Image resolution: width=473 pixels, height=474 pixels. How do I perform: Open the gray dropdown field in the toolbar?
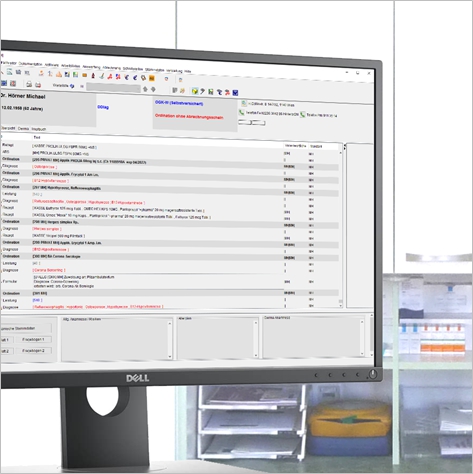pos(113,88)
